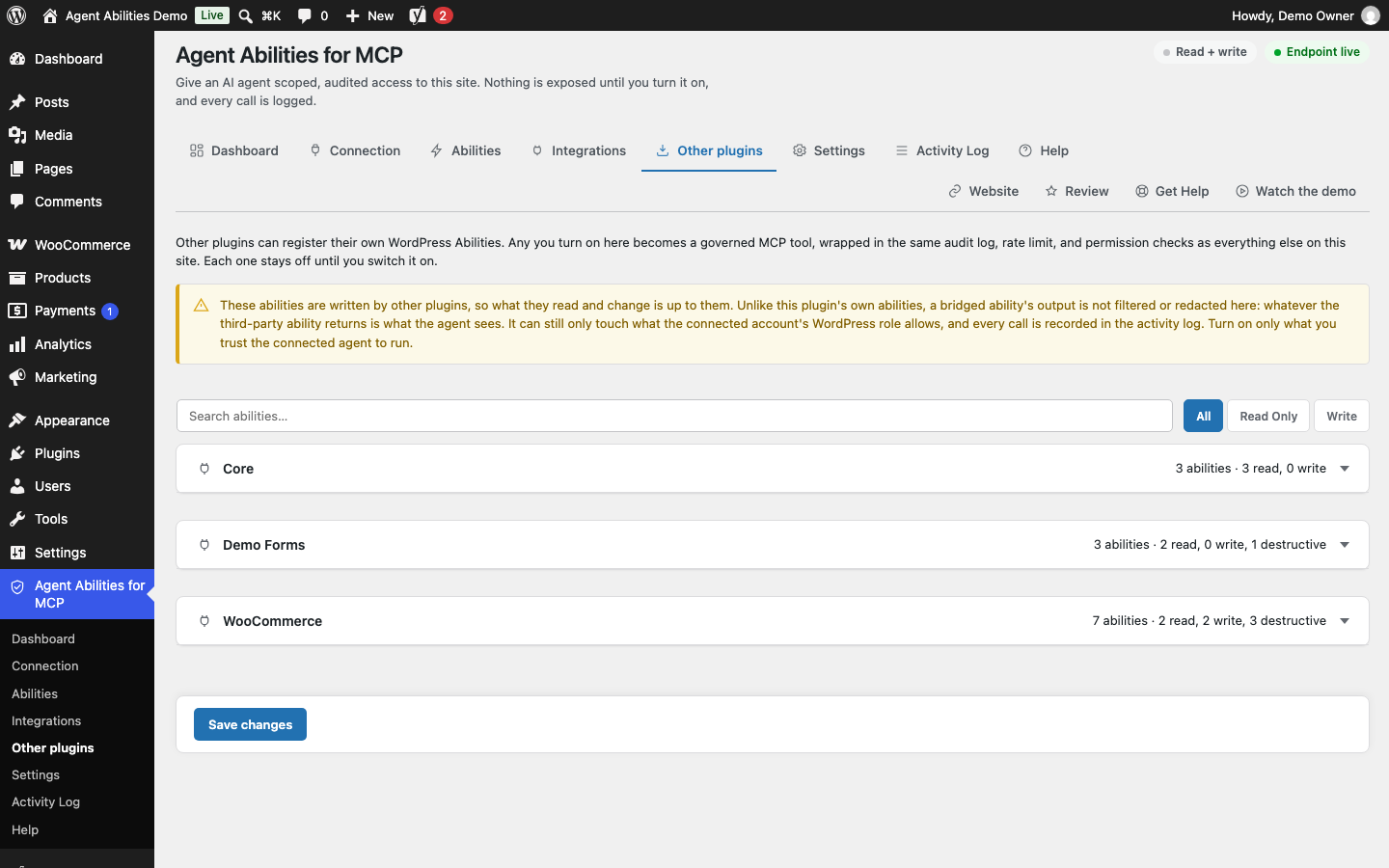Viewport: 1389px width, 868px height.
Task: Expand the Demo Forms group arrow
Action: click(x=1345, y=545)
